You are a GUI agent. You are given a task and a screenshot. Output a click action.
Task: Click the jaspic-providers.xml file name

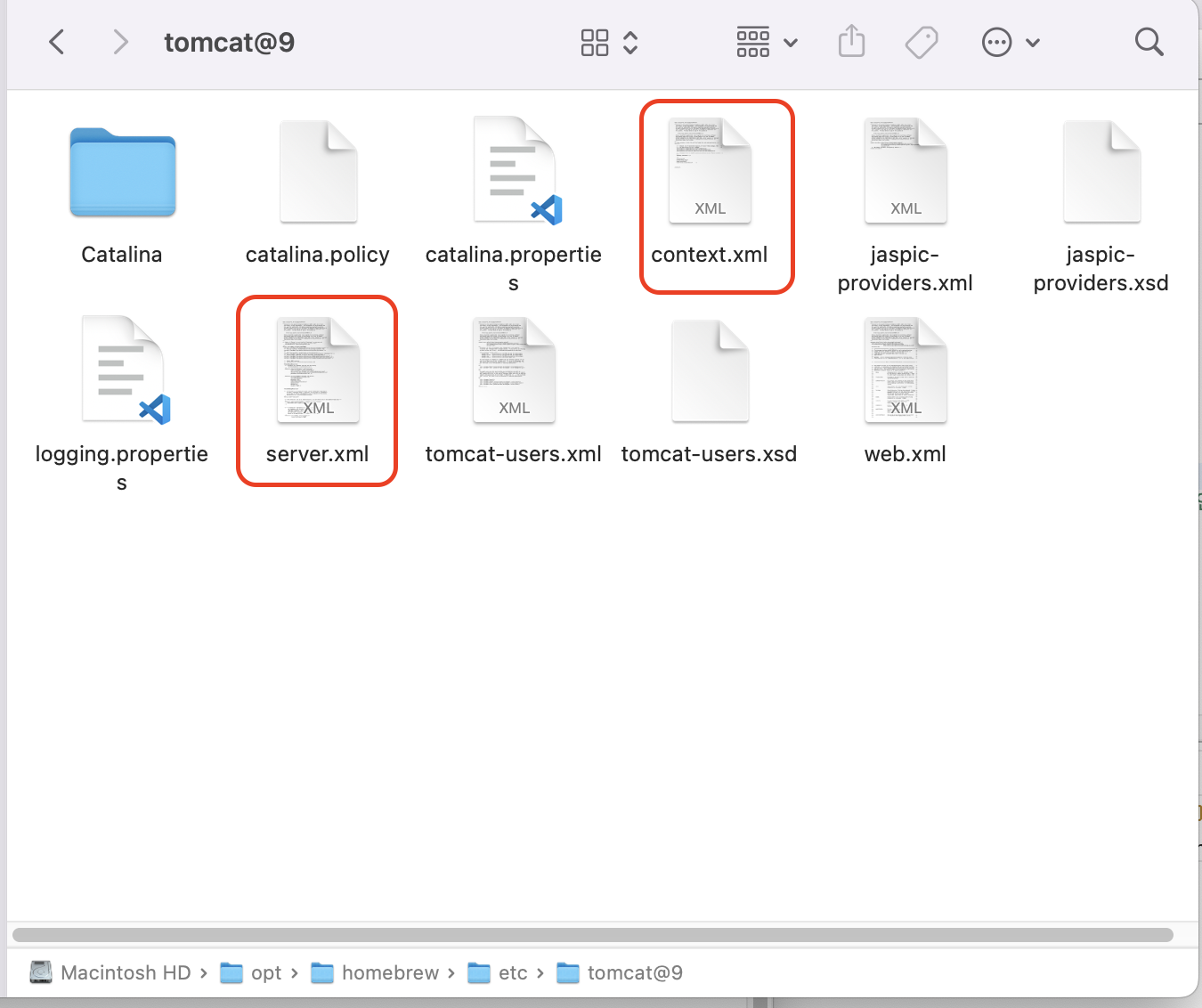tap(906, 268)
